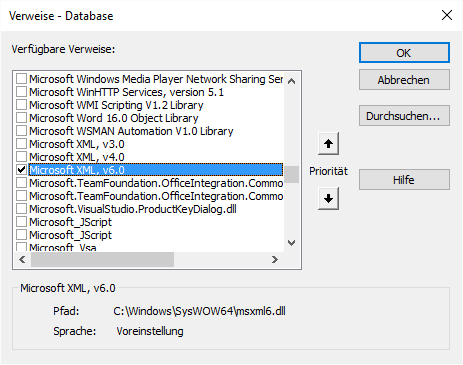Enable Microsoft WSMAN Automation V1.0 Library checkbox

[x=22, y=131]
